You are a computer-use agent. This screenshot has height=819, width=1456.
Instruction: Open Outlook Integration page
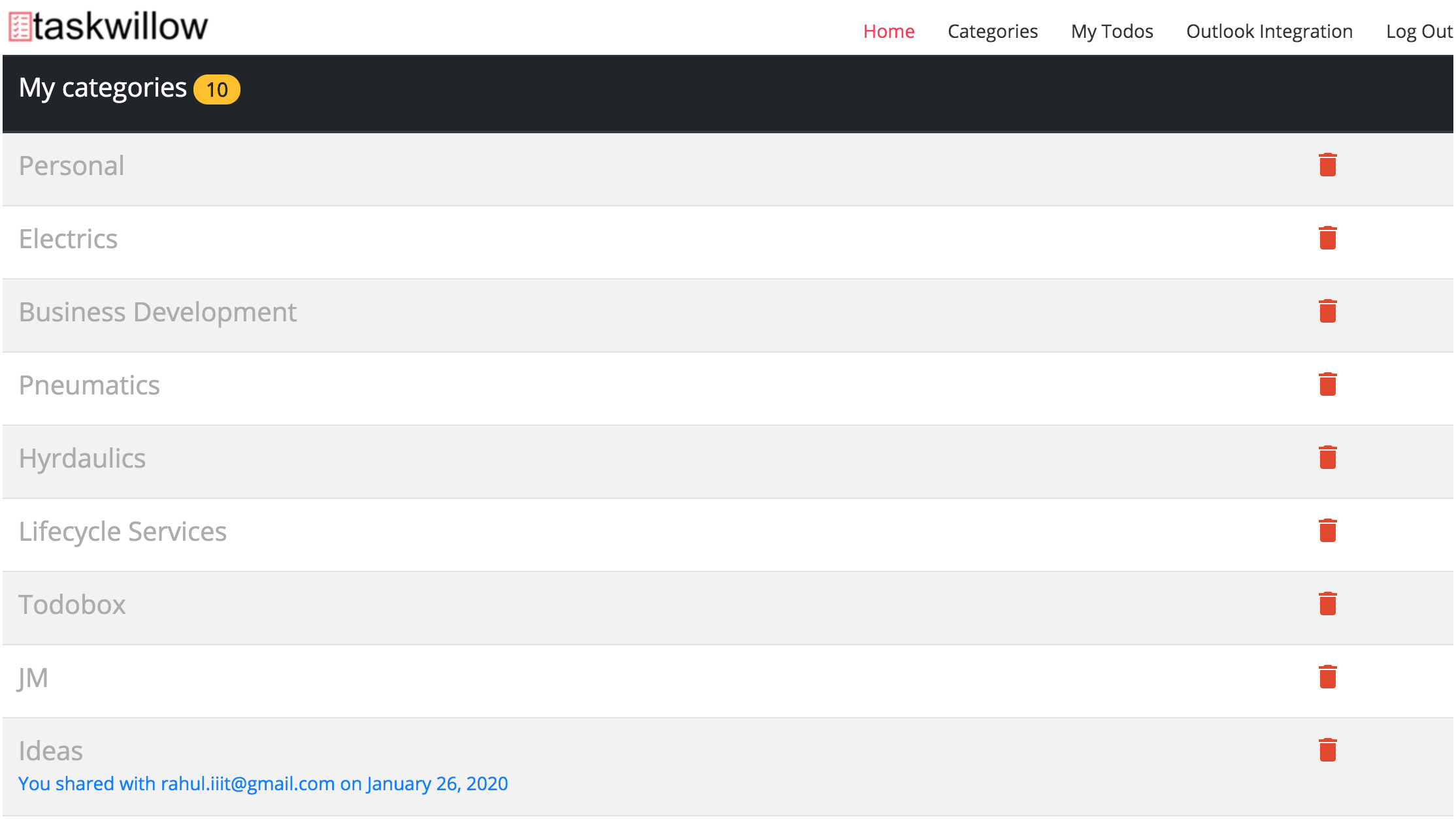pos(1269,31)
